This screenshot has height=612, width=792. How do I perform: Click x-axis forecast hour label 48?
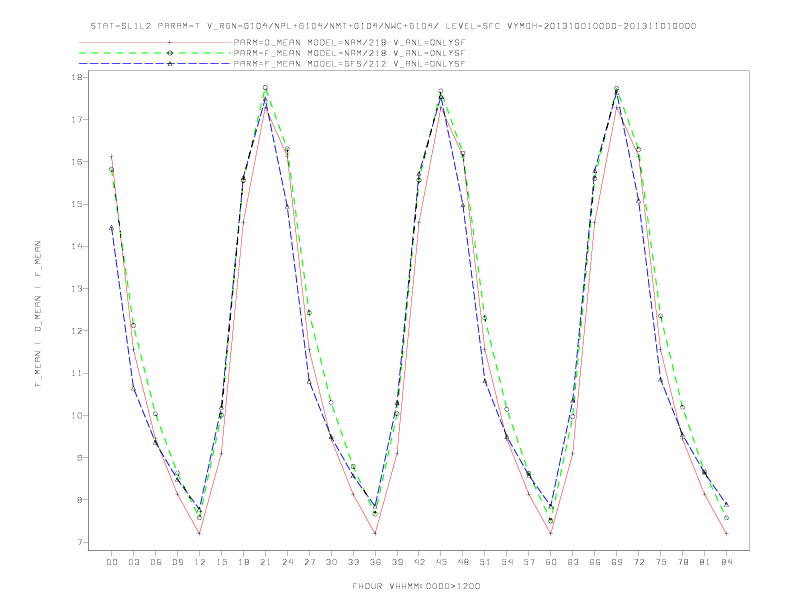tap(463, 562)
